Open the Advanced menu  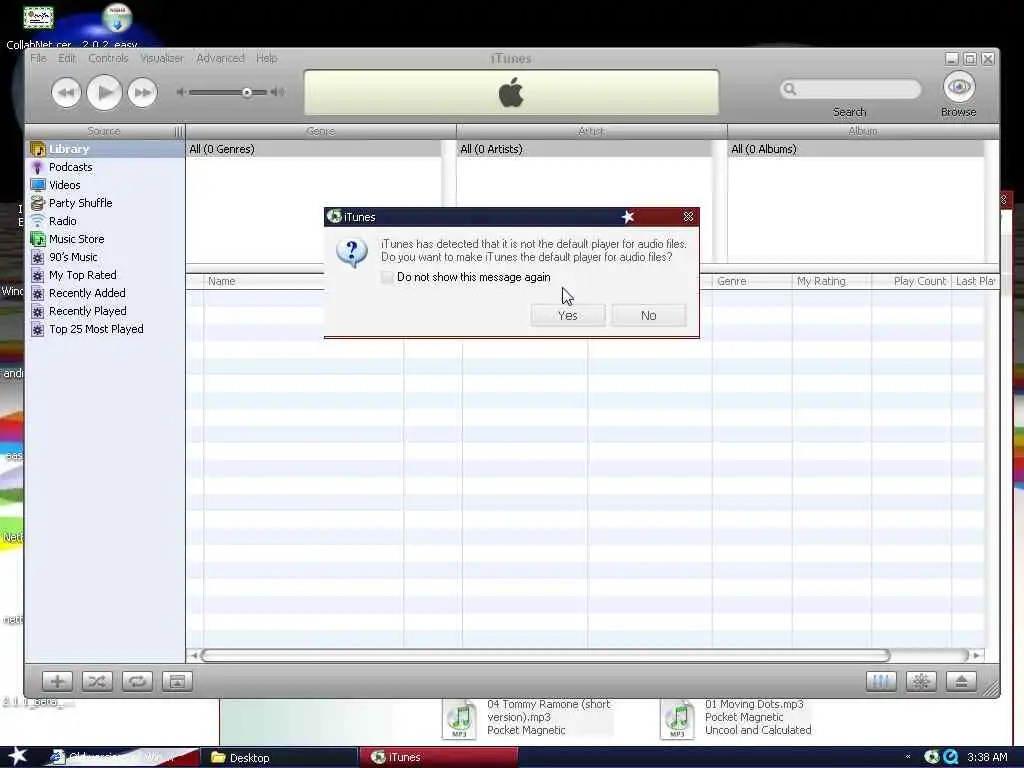pyautogui.click(x=220, y=58)
